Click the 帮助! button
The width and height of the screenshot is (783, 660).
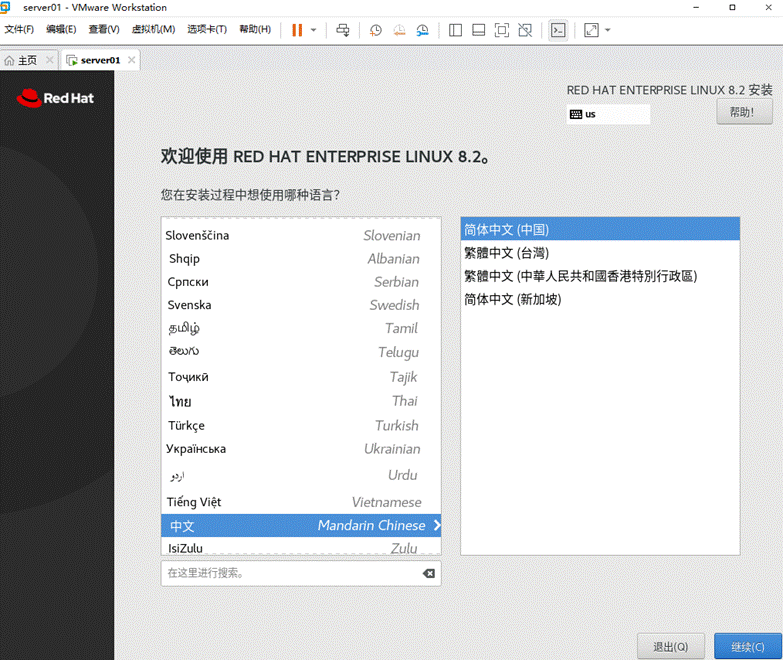[x=744, y=112]
